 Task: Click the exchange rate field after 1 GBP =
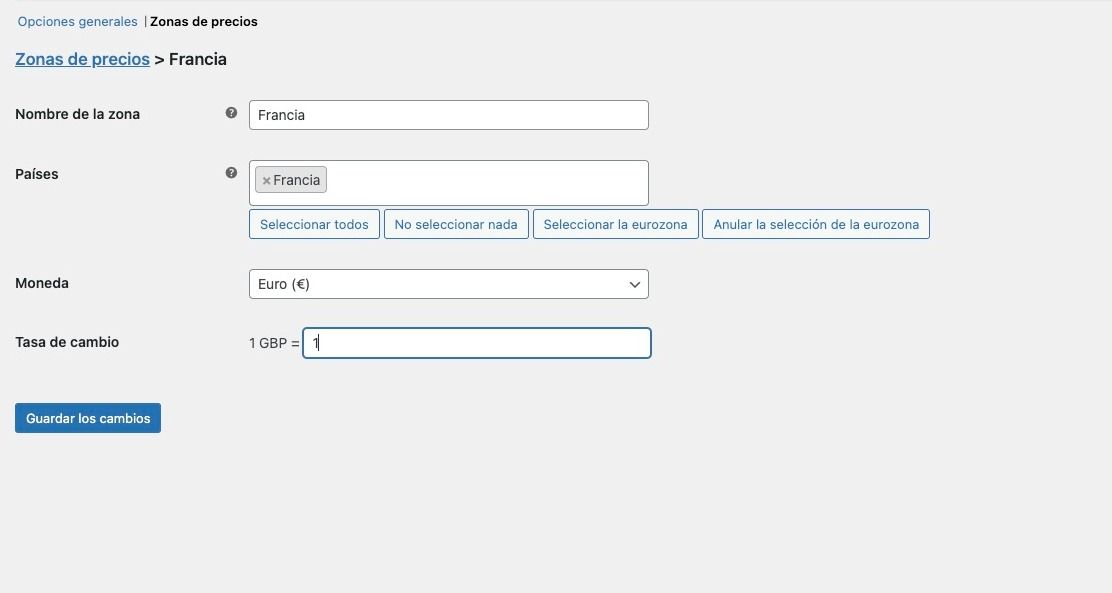(477, 343)
